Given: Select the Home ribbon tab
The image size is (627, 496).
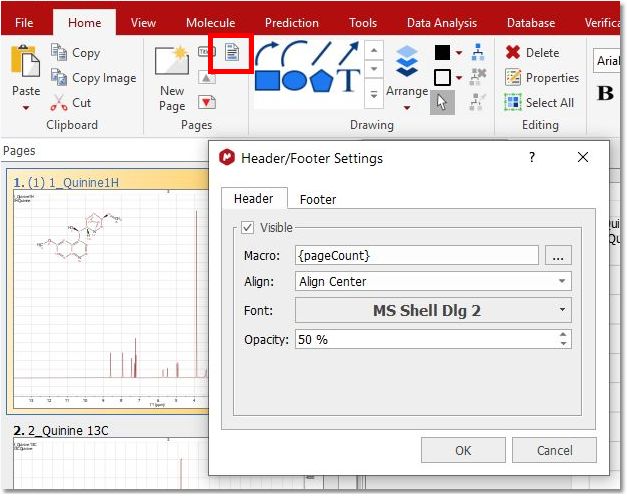Looking at the screenshot, I should (x=84, y=22).
